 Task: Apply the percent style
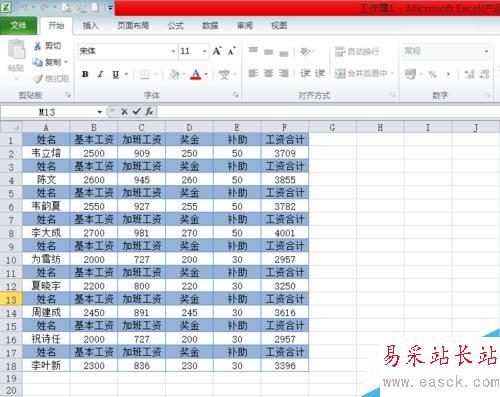433,74
